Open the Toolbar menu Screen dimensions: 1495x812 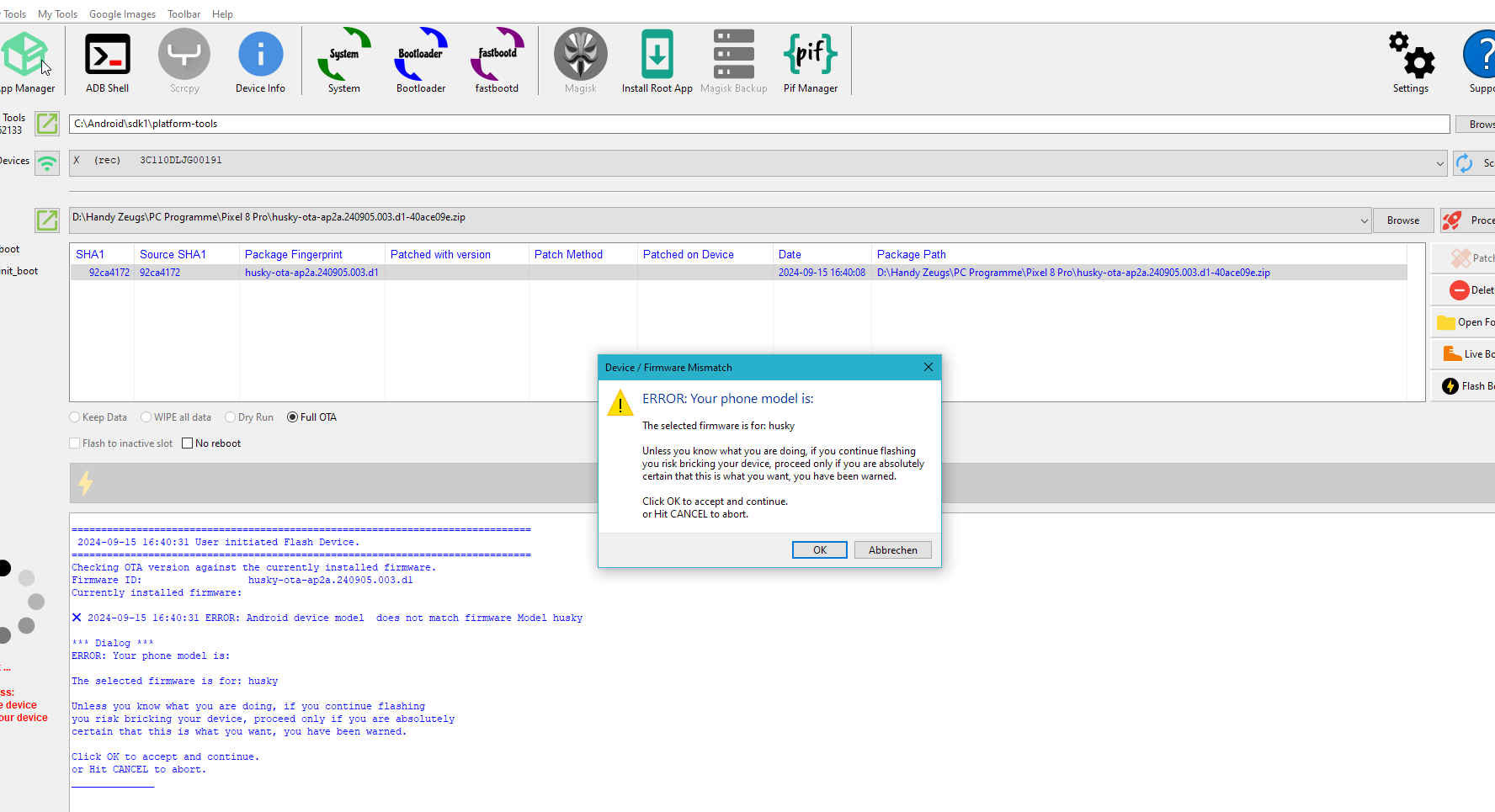184,14
